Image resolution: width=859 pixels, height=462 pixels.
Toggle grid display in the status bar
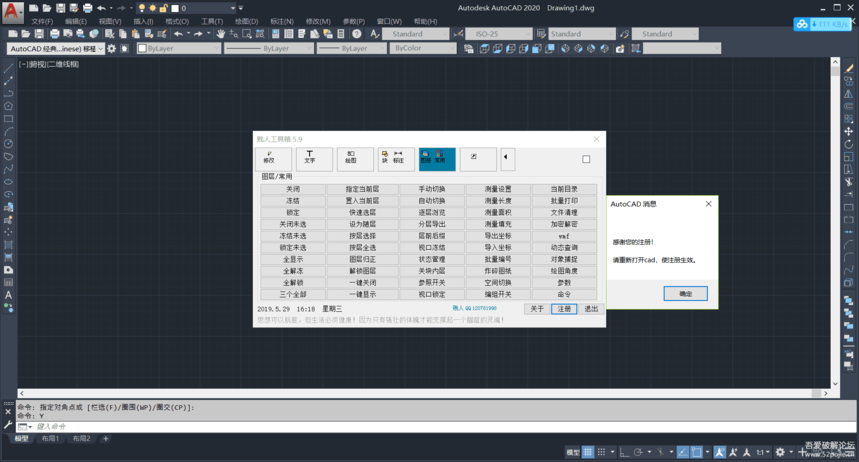pos(588,452)
